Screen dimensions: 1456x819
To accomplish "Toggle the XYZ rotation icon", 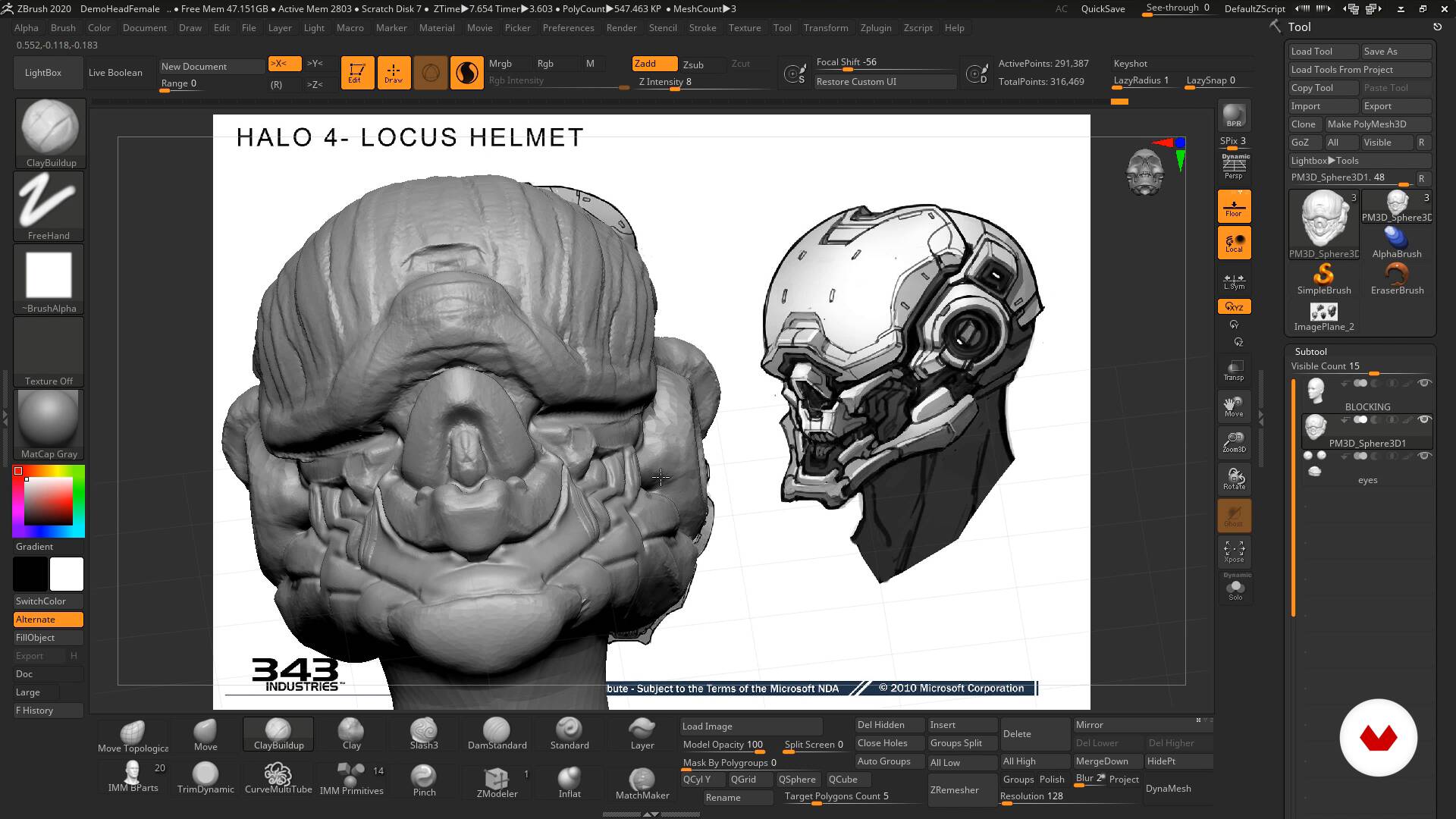I will pos(1234,306).
